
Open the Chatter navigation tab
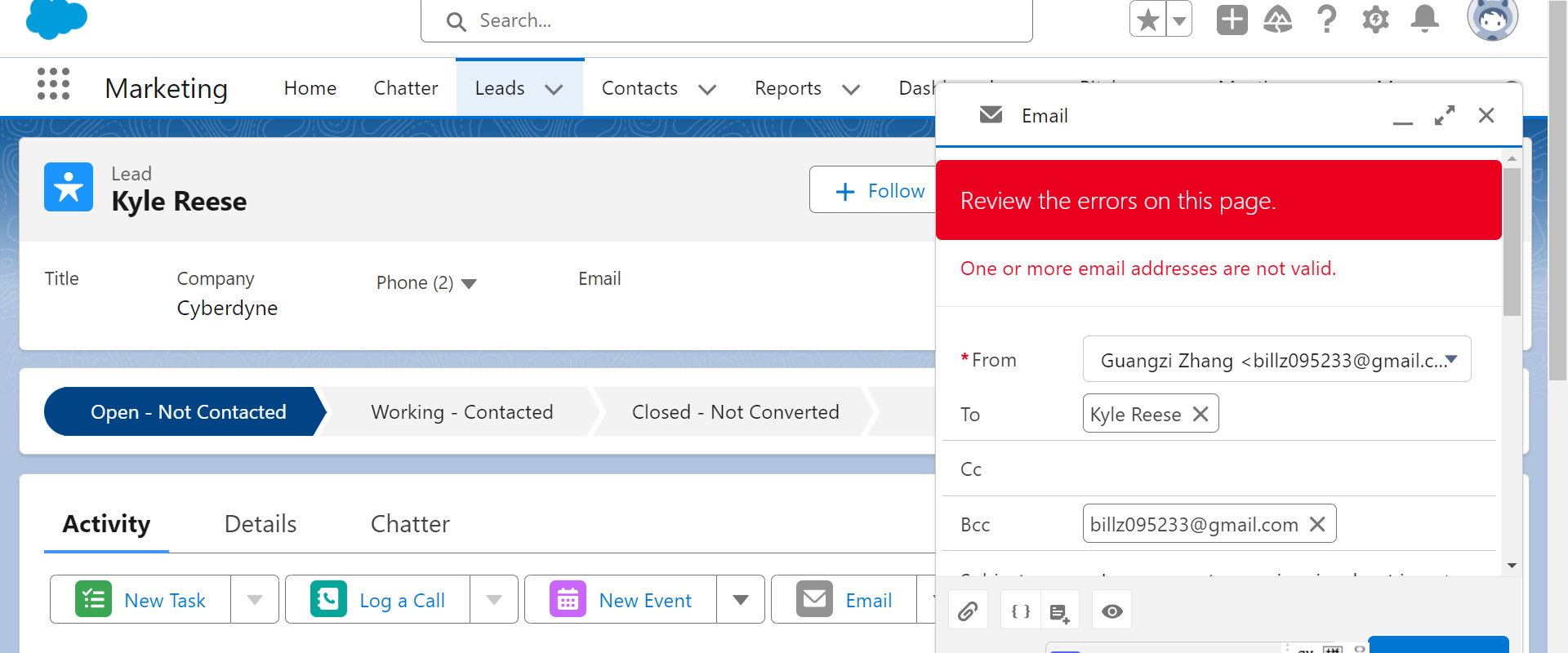406,88
